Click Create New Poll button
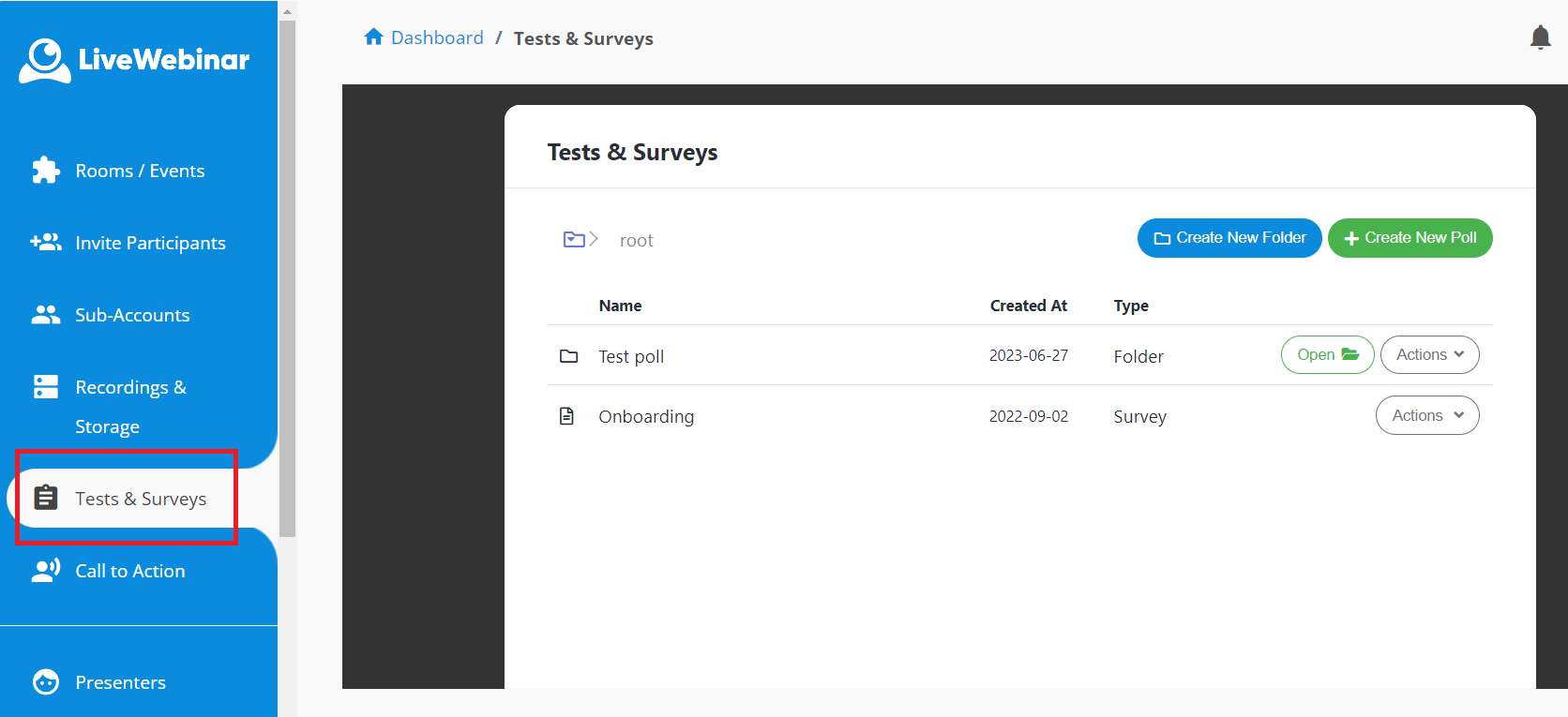 tap(1410, 238)
